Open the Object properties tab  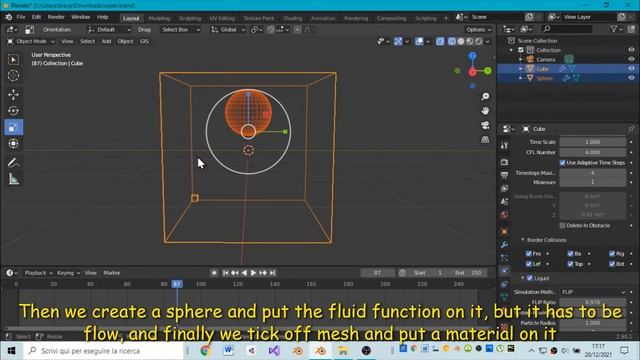coord(504,231)
